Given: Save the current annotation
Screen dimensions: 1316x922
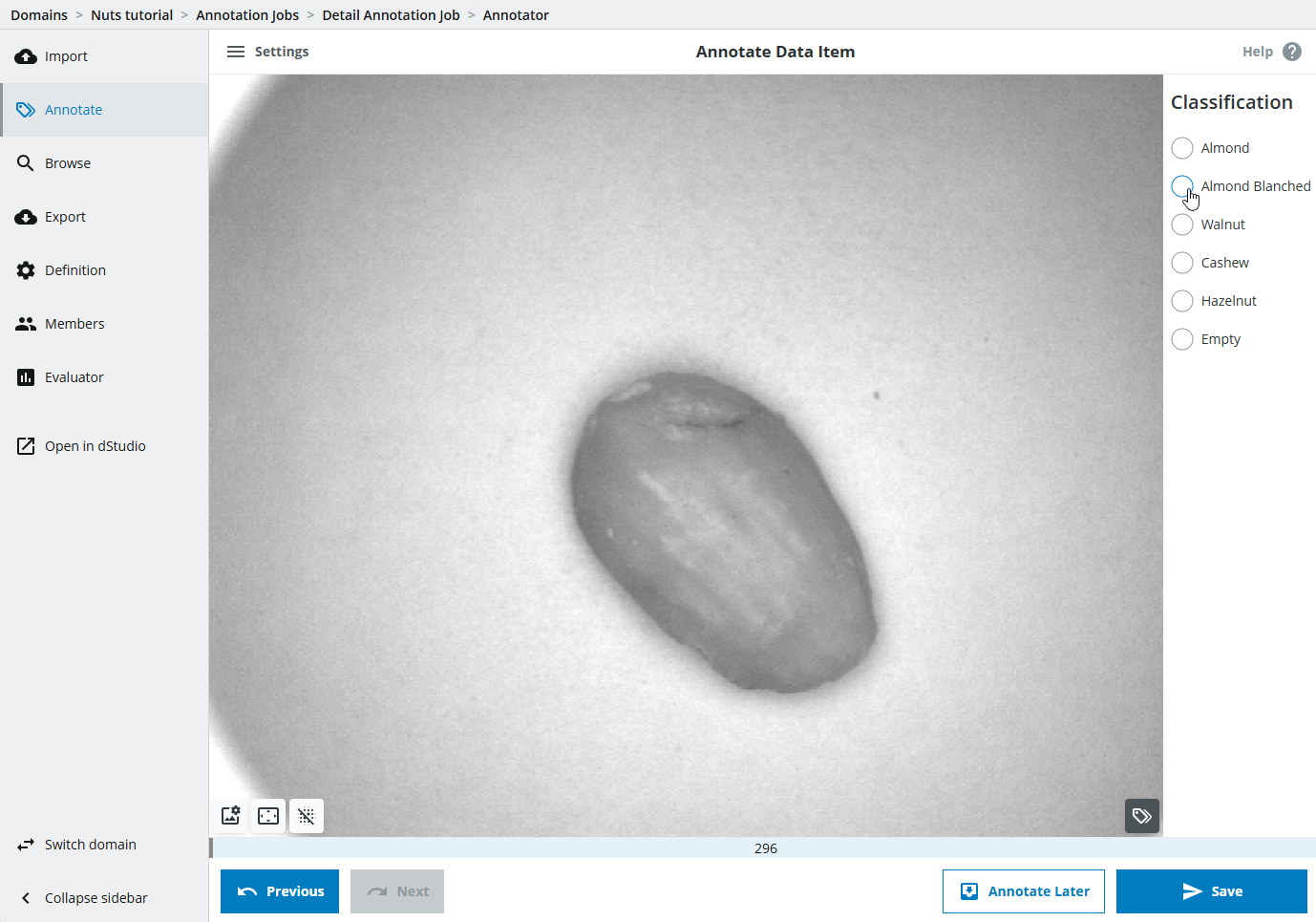Looking at the screenshot, I should 1212,891.
